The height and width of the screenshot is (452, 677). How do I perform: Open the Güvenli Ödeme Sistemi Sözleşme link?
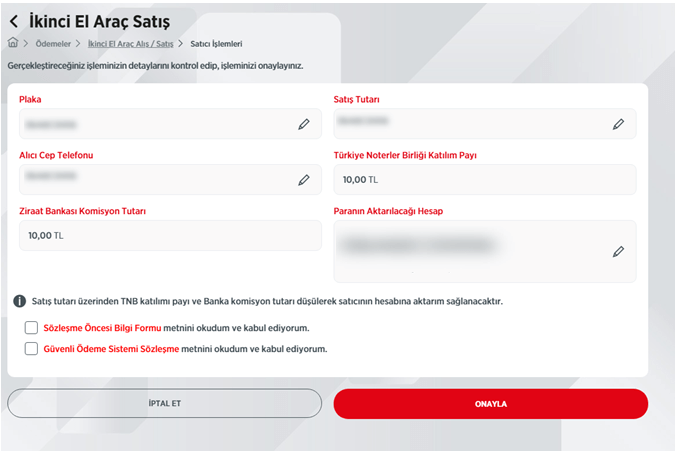click(x=111, y=349)
